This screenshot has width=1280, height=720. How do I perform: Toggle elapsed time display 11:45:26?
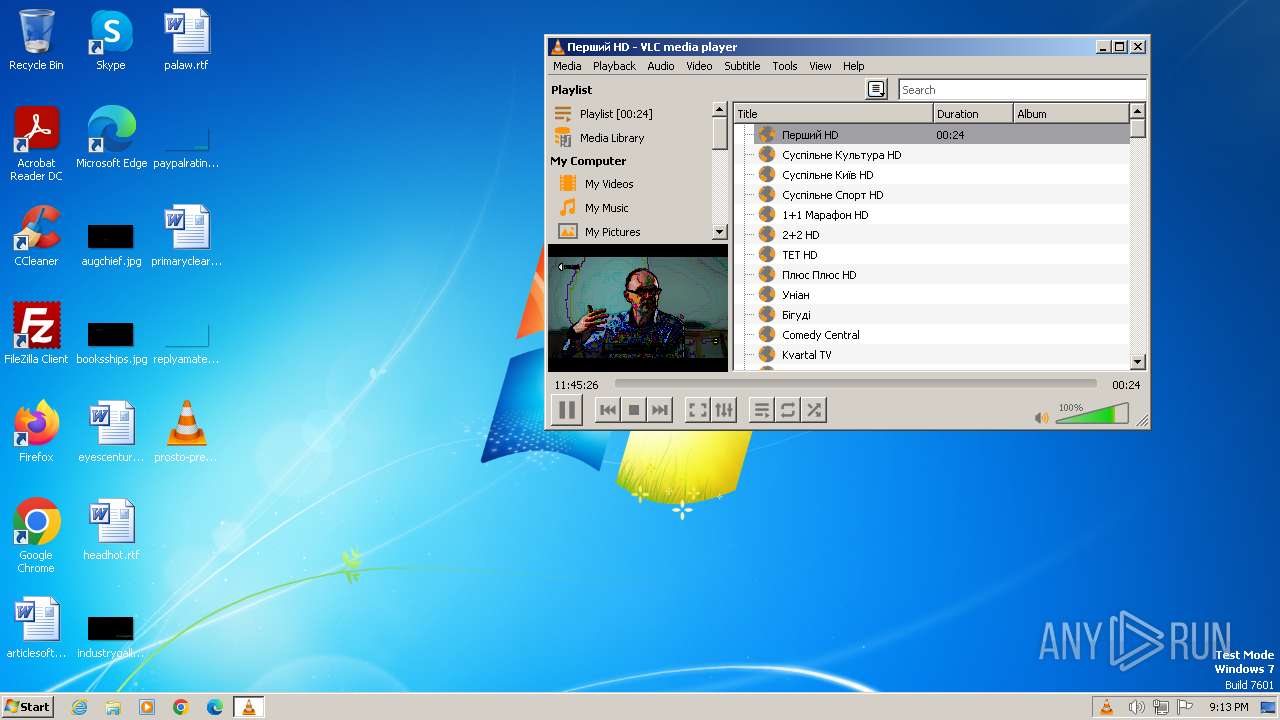click(576, 385)
